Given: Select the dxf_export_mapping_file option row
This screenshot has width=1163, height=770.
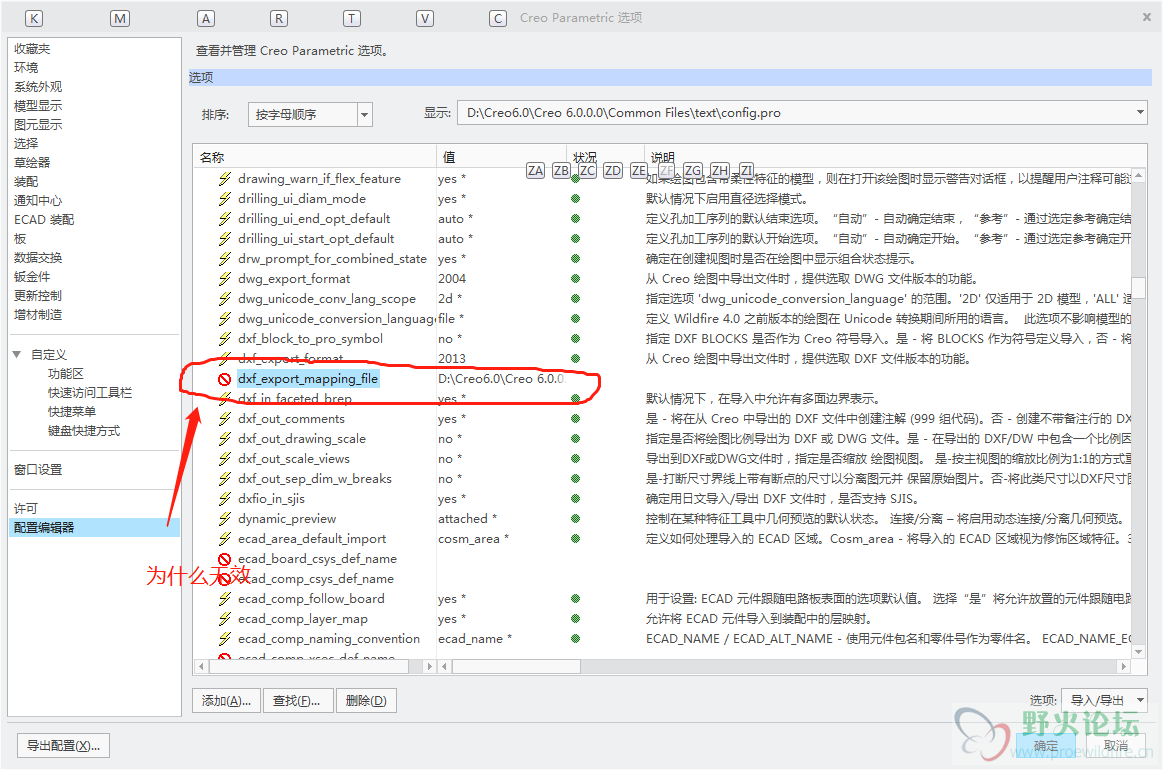Looking at the screenshot, I should click(307, 379).
